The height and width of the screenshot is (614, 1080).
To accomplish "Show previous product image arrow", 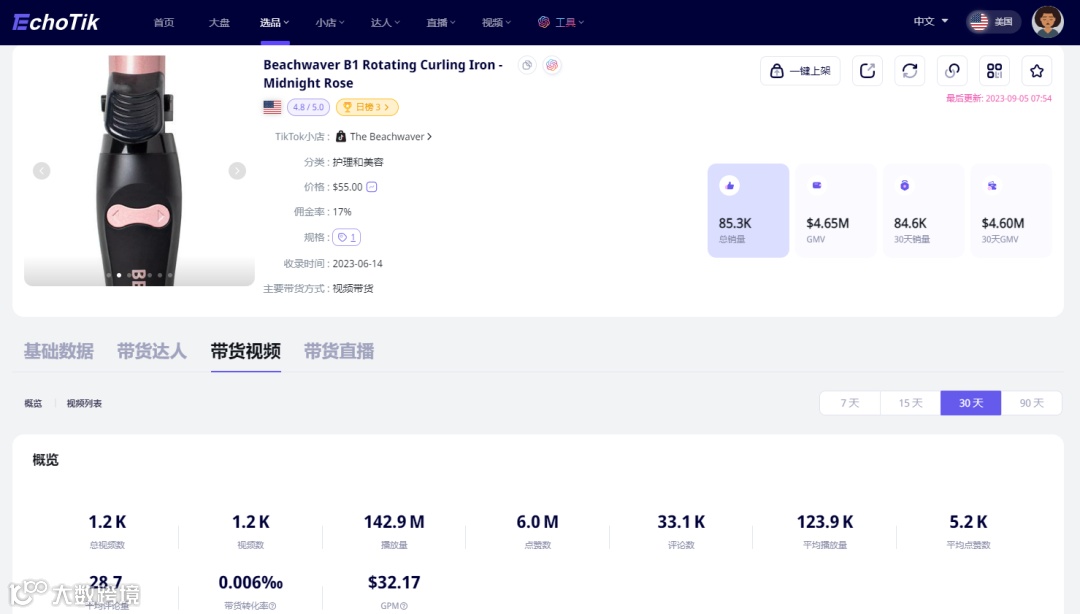I will point(41,171).
